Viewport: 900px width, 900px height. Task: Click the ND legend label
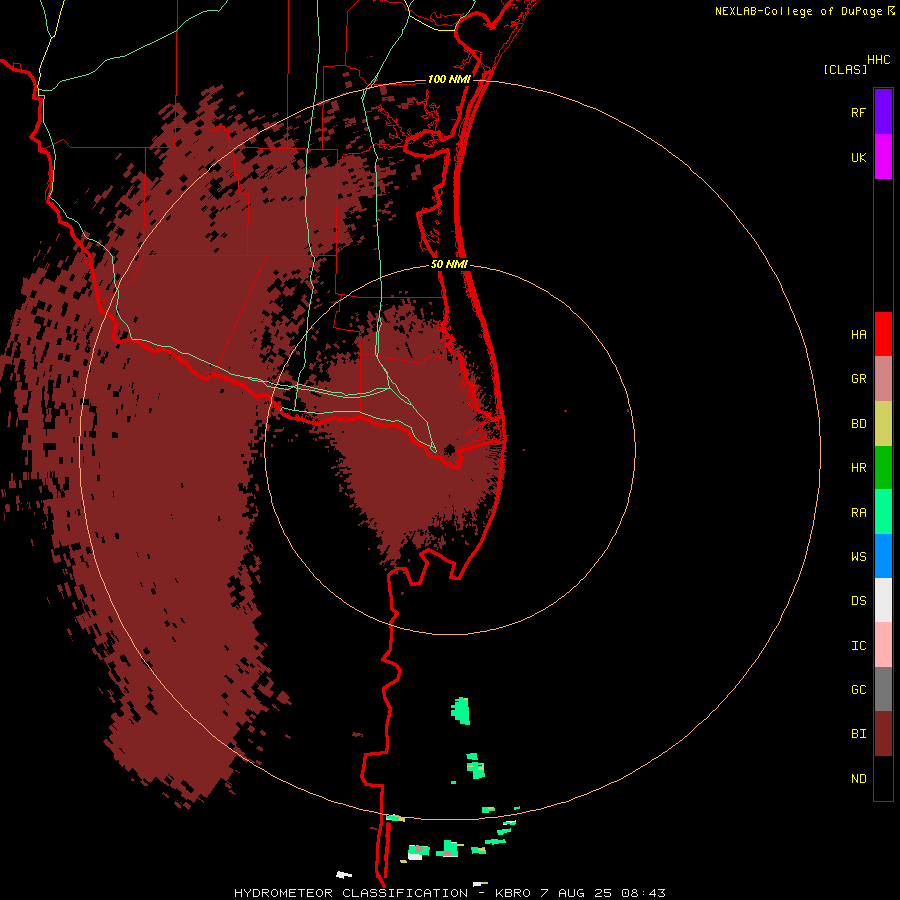(x=858, y=779)
